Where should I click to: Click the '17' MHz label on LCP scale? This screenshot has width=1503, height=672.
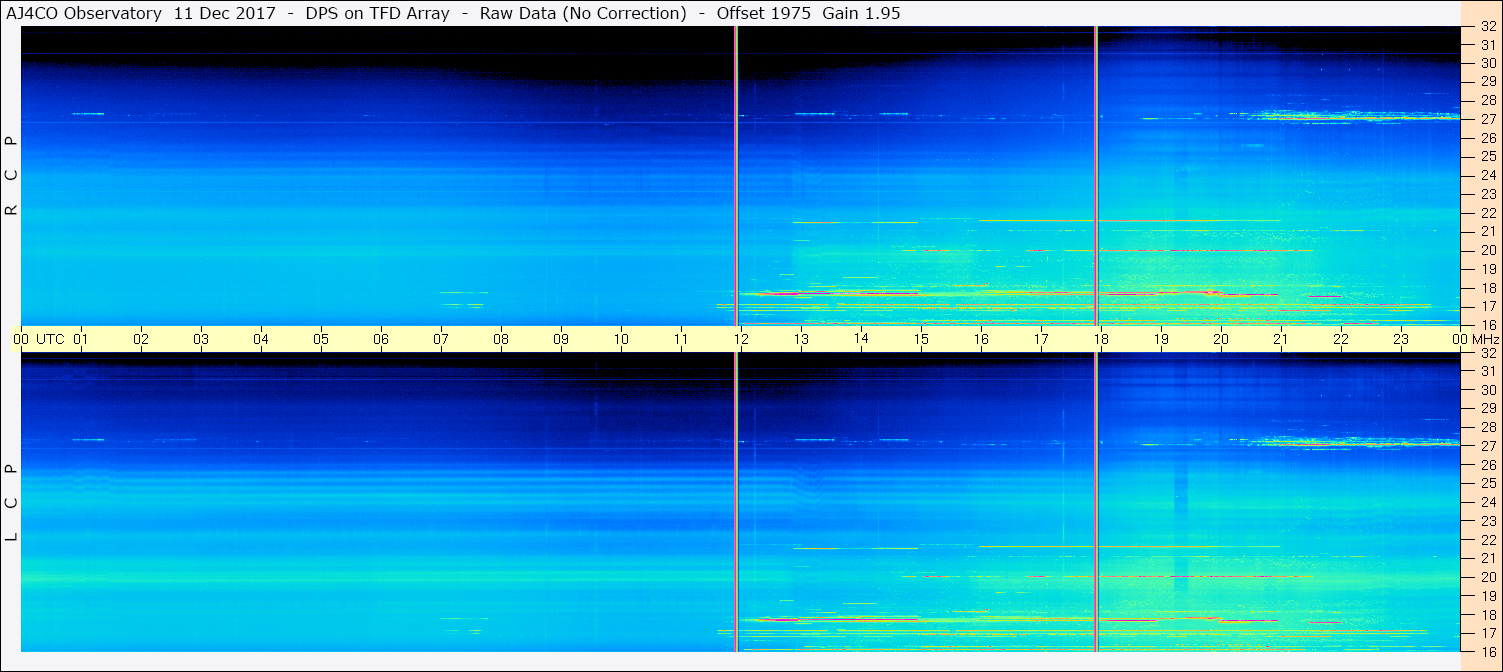tap(1488, 633)
